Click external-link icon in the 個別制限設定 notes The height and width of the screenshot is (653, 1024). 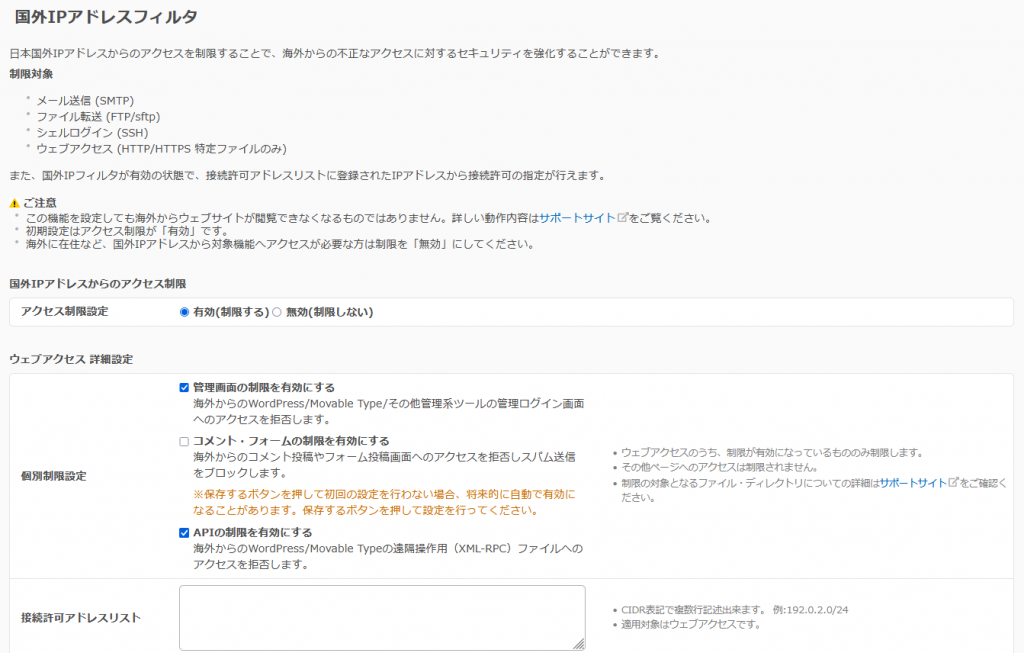click(x=953, y=483)
